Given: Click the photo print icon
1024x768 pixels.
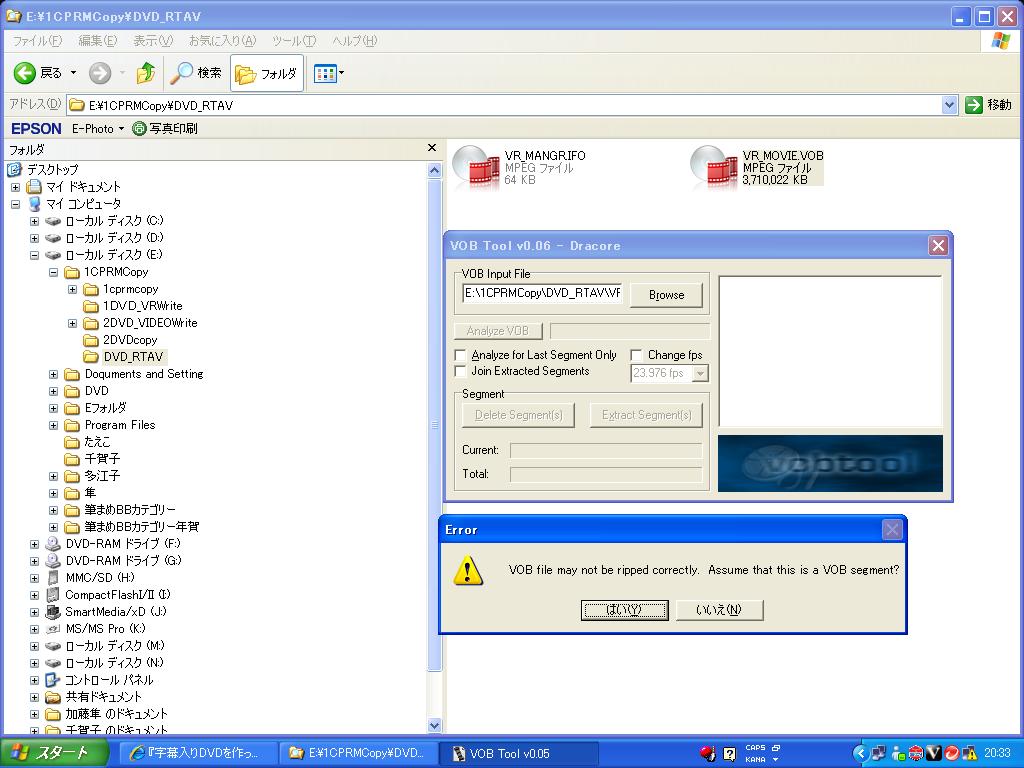Looking at the screenshot, I should pos(139,129).
